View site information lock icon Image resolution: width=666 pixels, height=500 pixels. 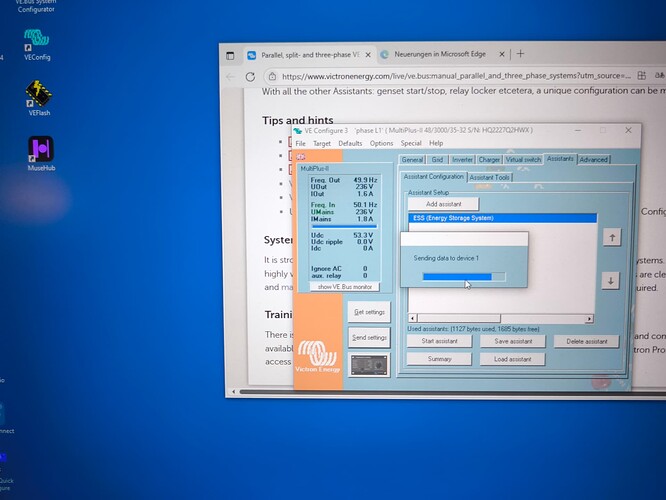(272, 76)
